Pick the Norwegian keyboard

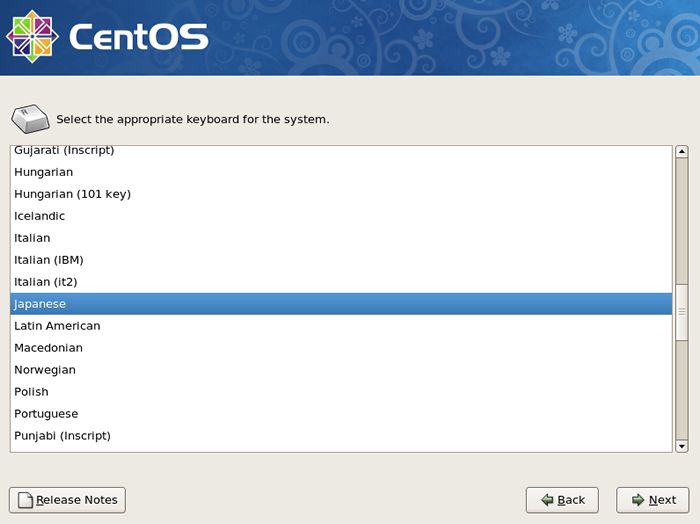point(341,370)
